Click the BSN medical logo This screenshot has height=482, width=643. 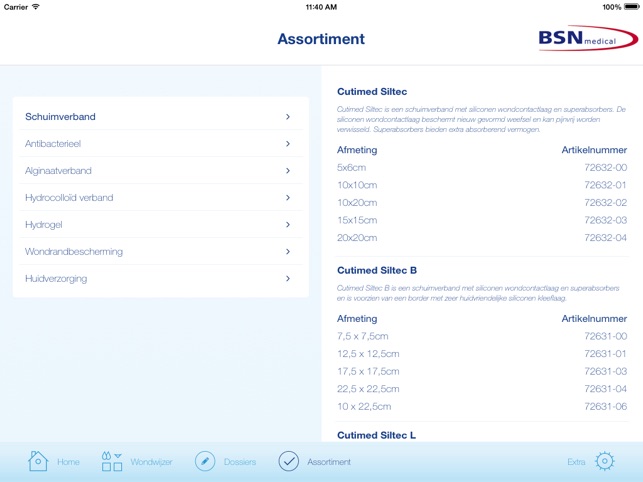pyautogui.click(x=588, y=38)
